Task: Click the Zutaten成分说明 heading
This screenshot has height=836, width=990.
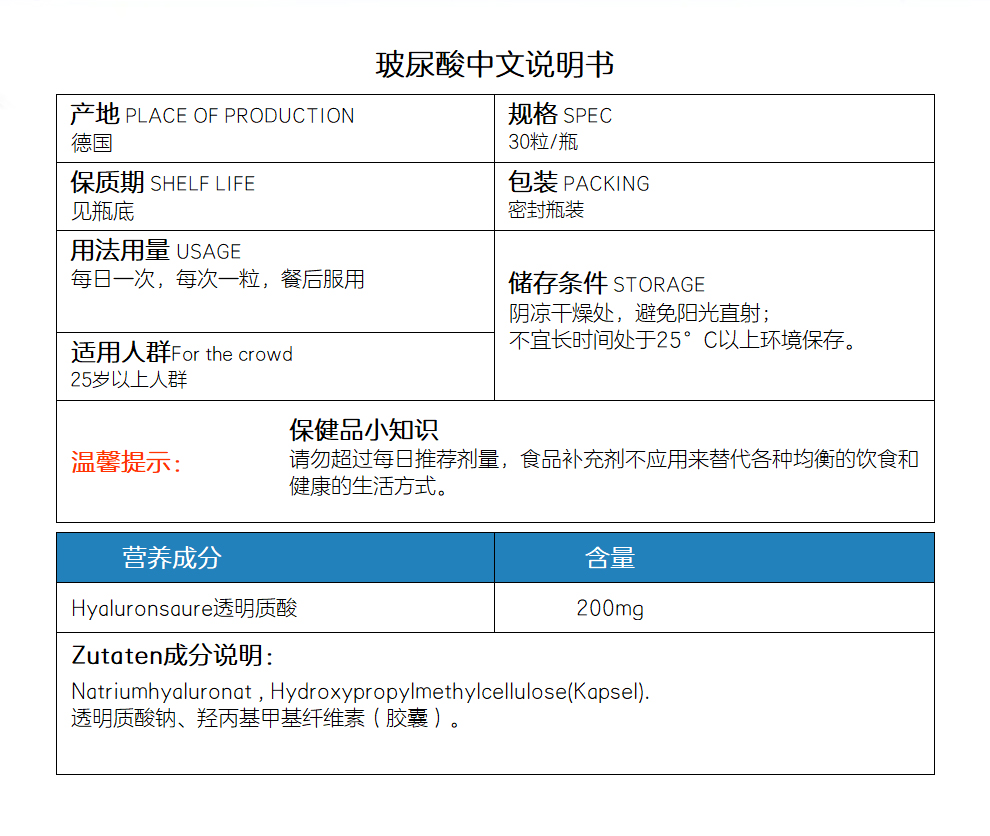Action: tap(172, 656)
